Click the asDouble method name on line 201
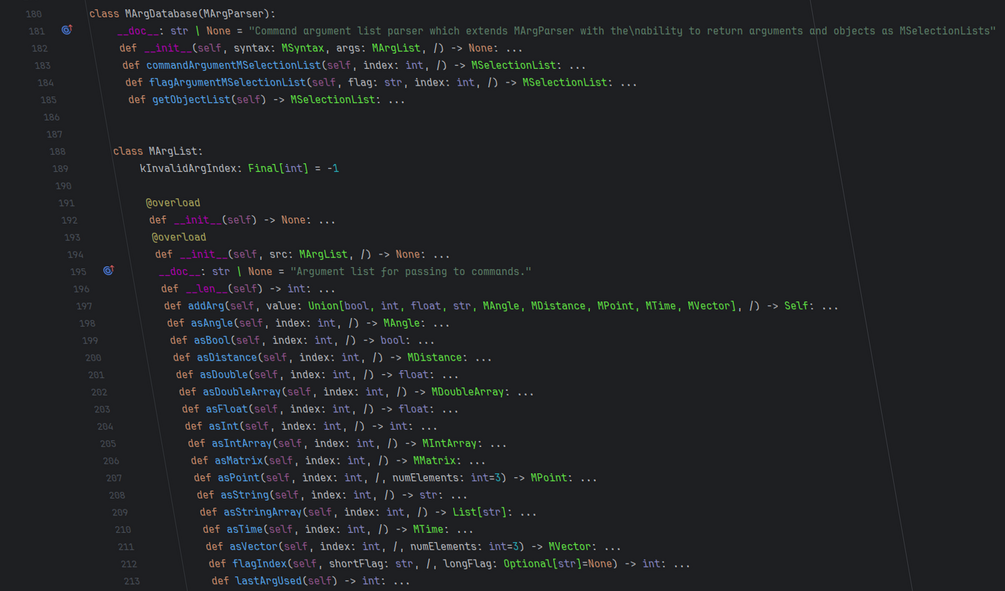This screenshot has width=1005, height=591. 224,375
